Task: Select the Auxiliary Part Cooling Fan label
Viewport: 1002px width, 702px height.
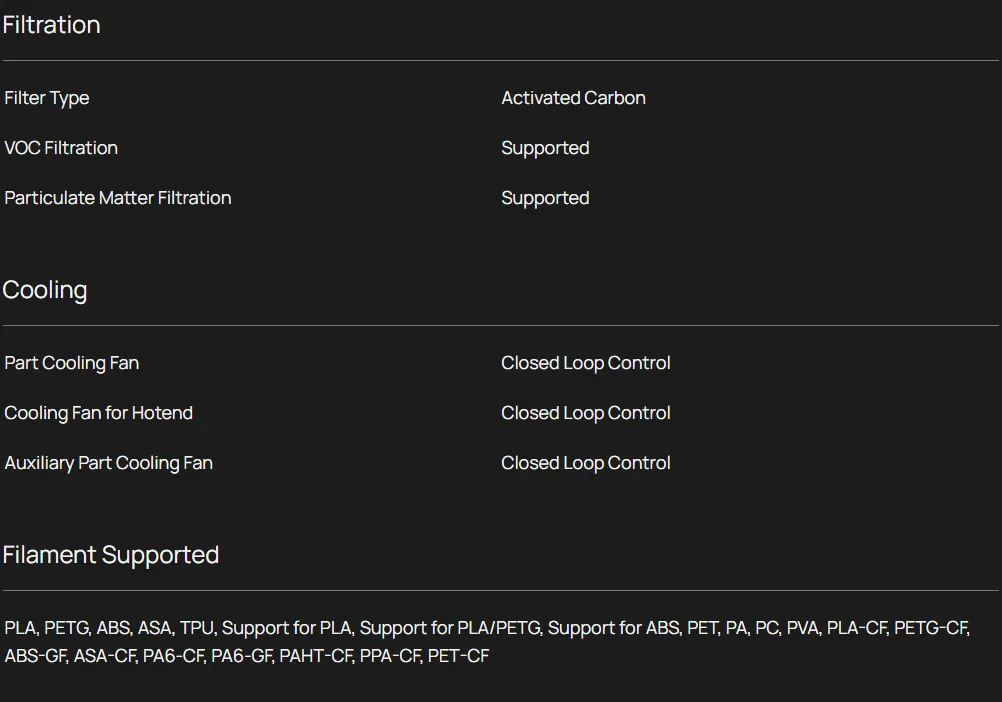Action: (x=109, y=463)
